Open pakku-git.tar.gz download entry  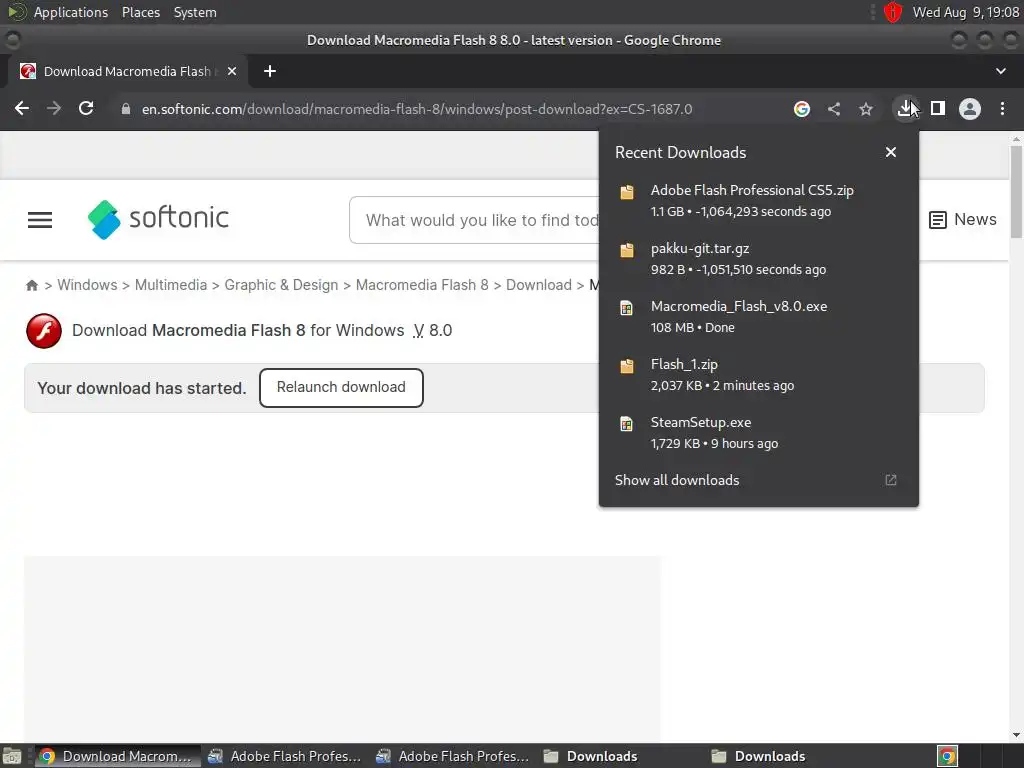[758, 259]
